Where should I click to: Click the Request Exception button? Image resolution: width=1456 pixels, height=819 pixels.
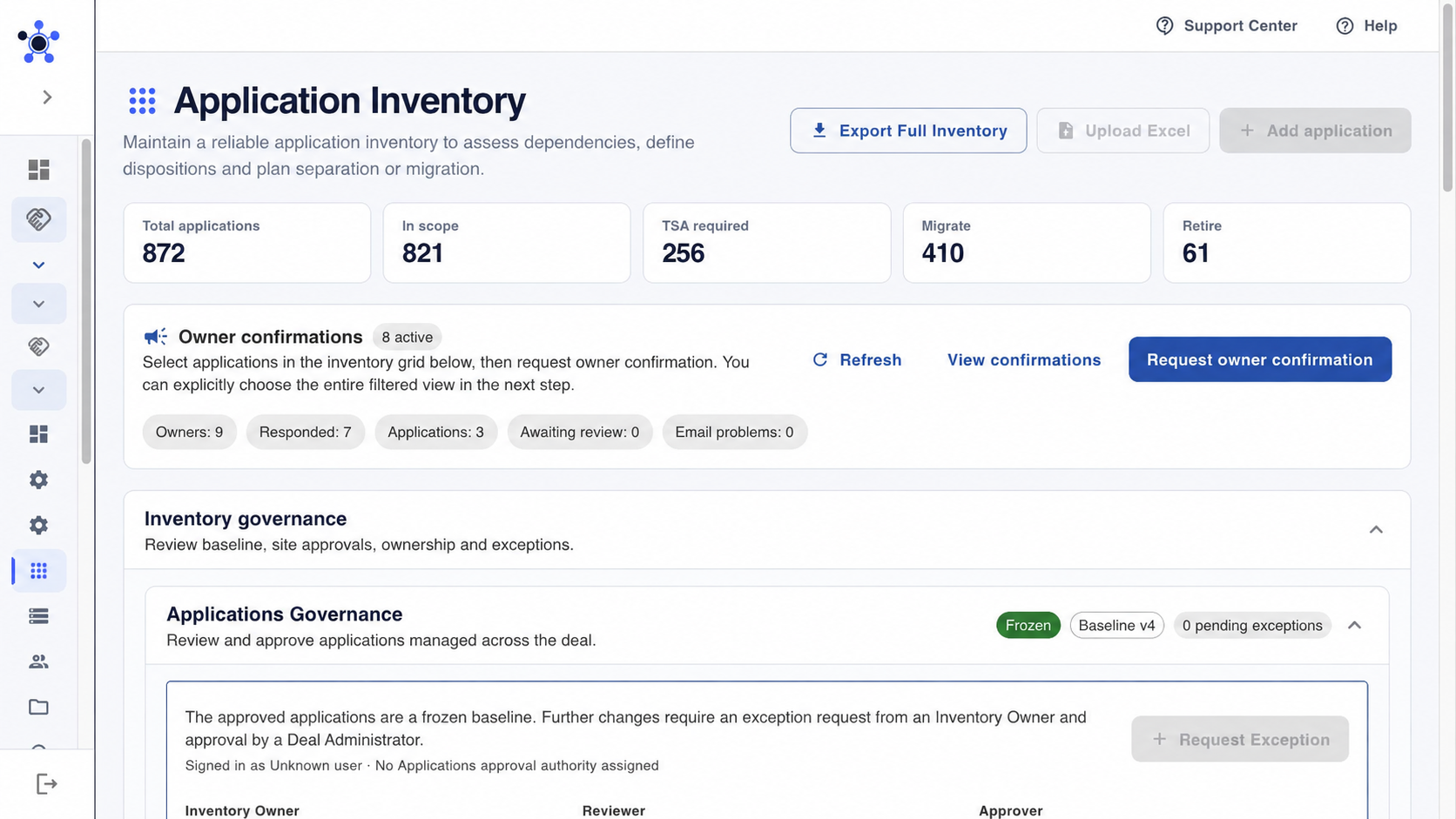tap(1240, 739)
